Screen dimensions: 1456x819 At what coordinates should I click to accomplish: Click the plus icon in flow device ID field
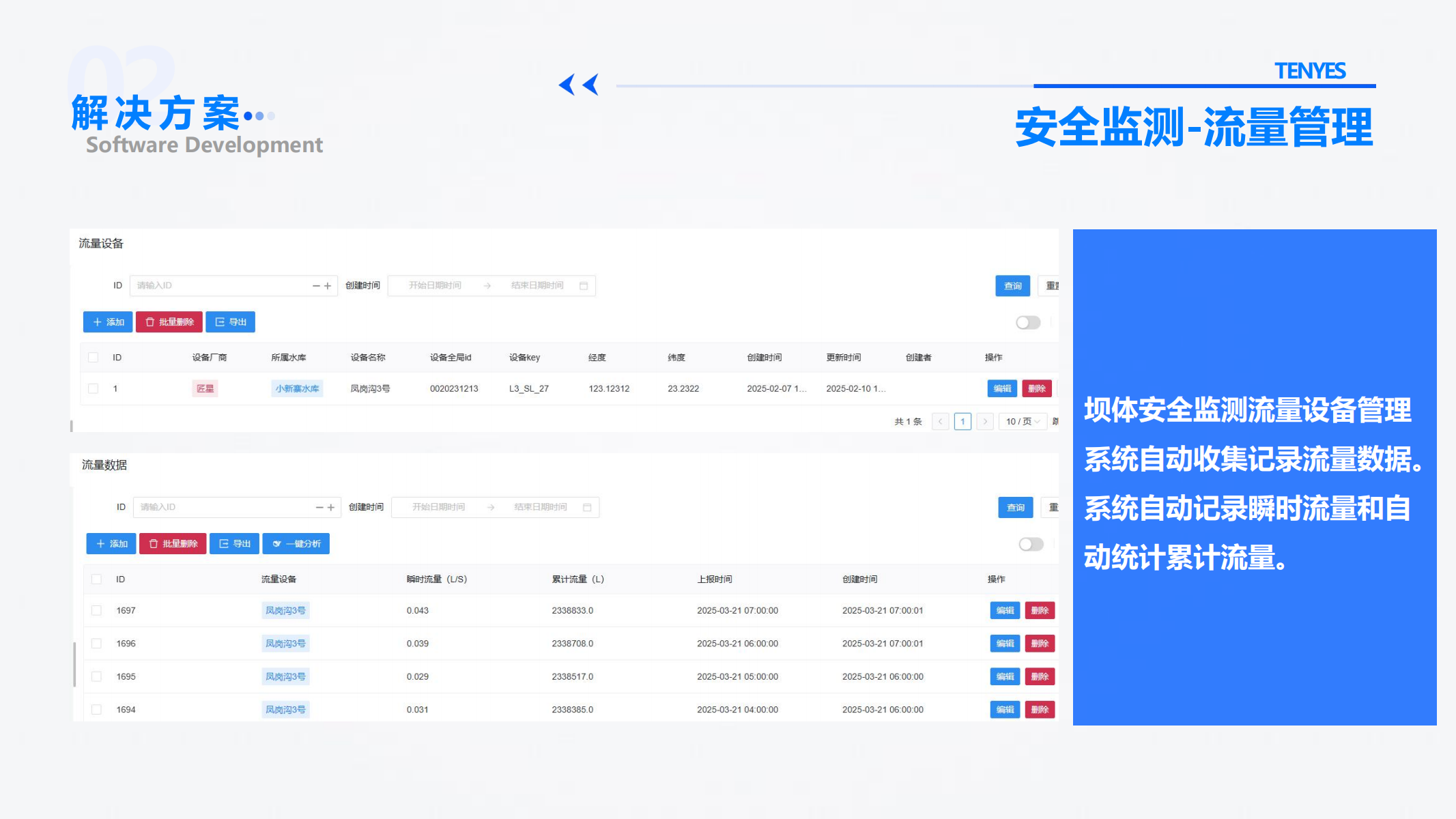pyautogui.click(x=328, y=286)
